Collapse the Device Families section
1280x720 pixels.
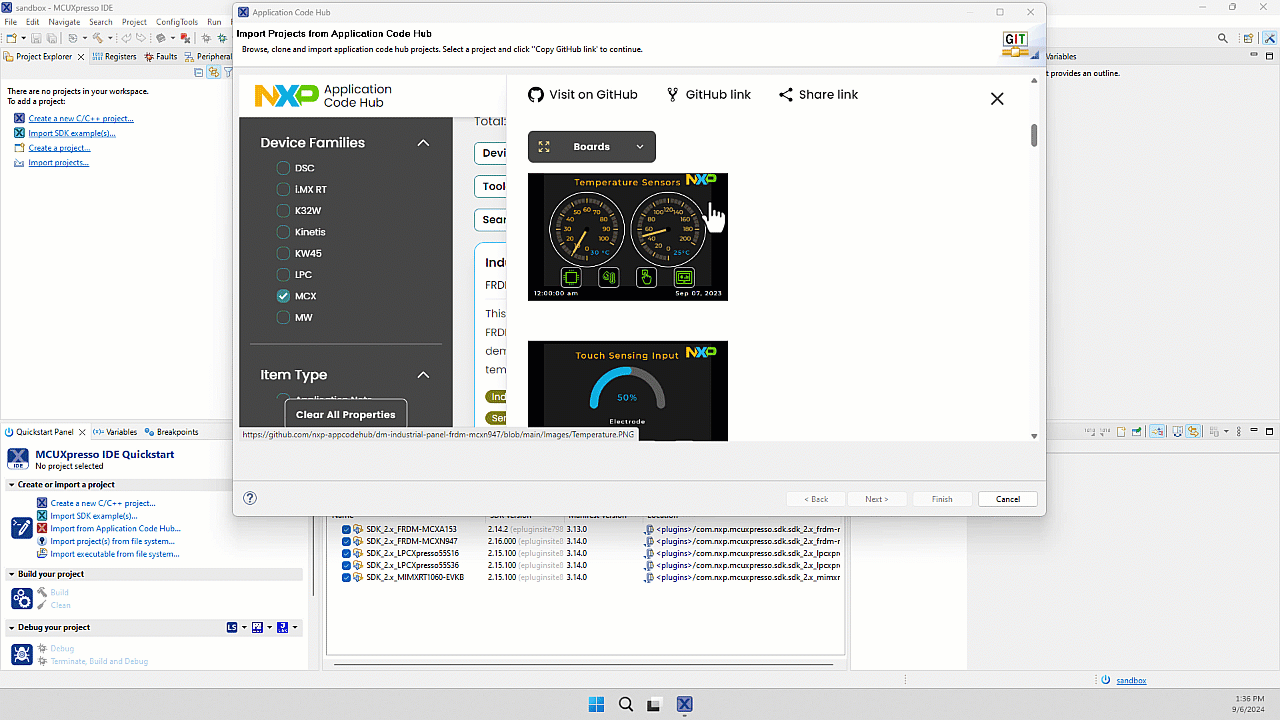(x=423, y=142)
